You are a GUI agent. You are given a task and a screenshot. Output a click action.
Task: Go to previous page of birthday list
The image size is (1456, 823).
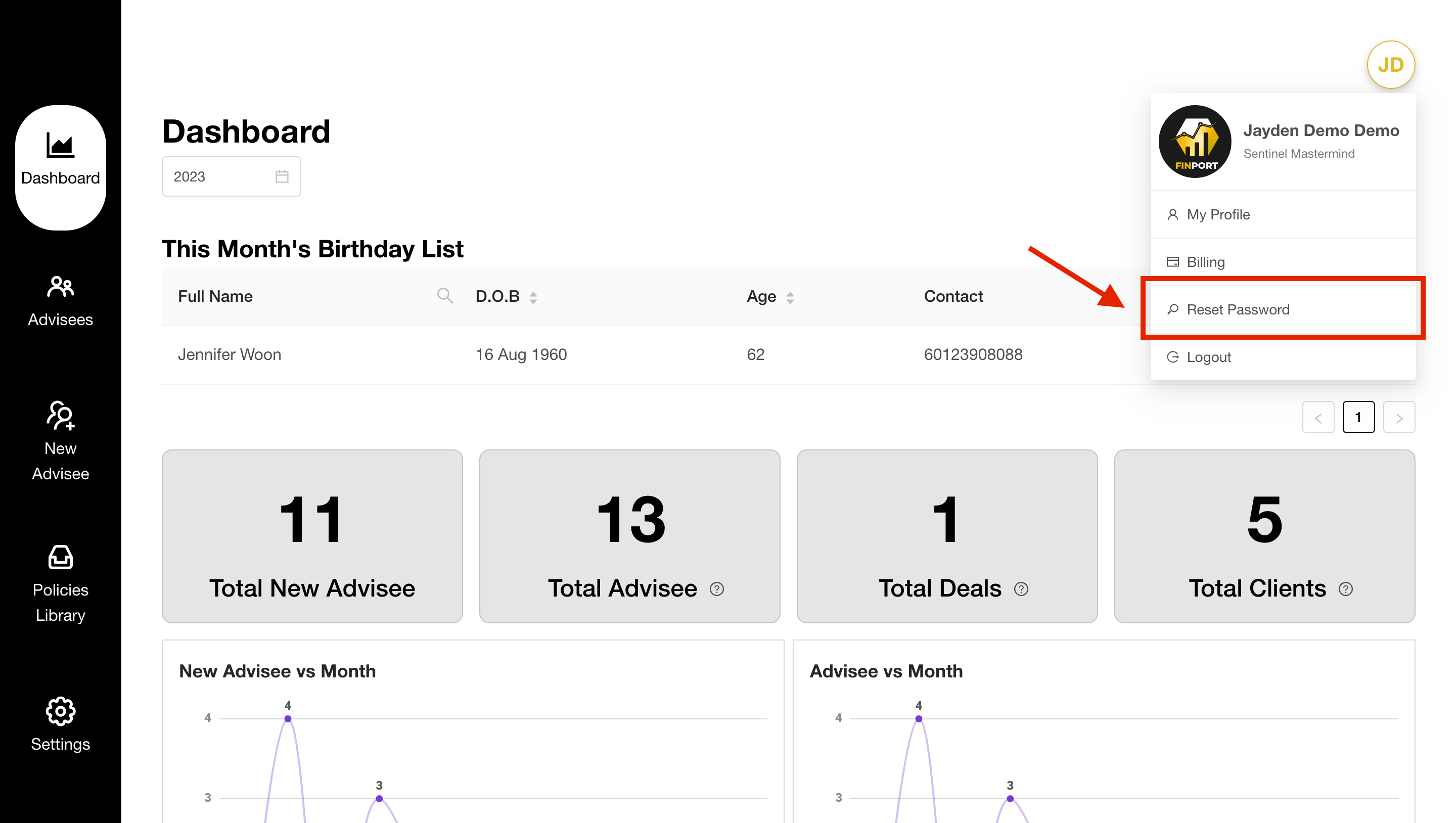[x=1318, y=417]
